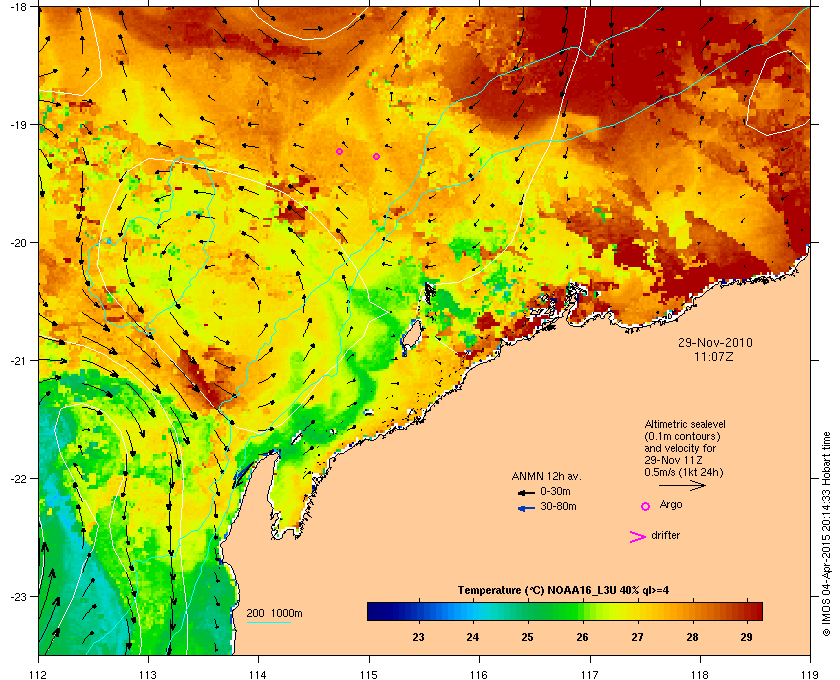840x680 pixels.
Task: Click the 'Altimetric sealevel' legend text
Action: (685, 424)
